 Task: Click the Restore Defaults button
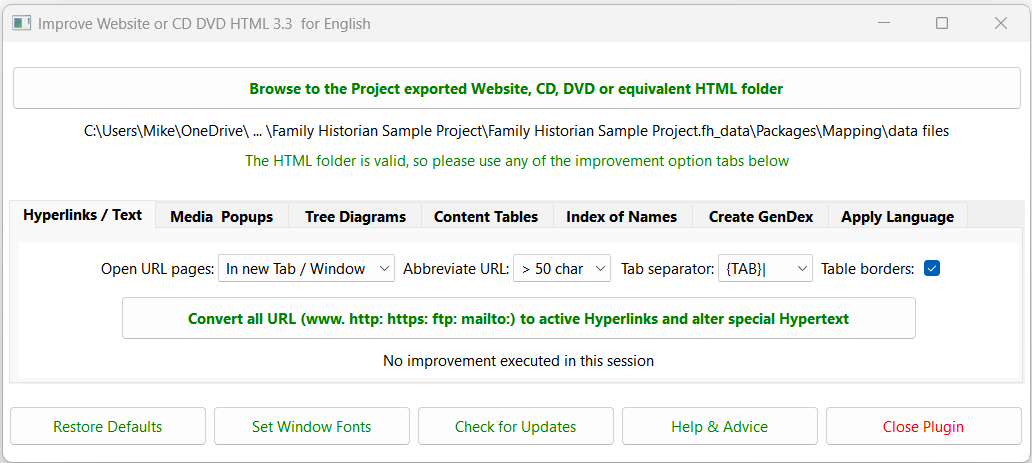pyautogui.click(x=108, y=426)
